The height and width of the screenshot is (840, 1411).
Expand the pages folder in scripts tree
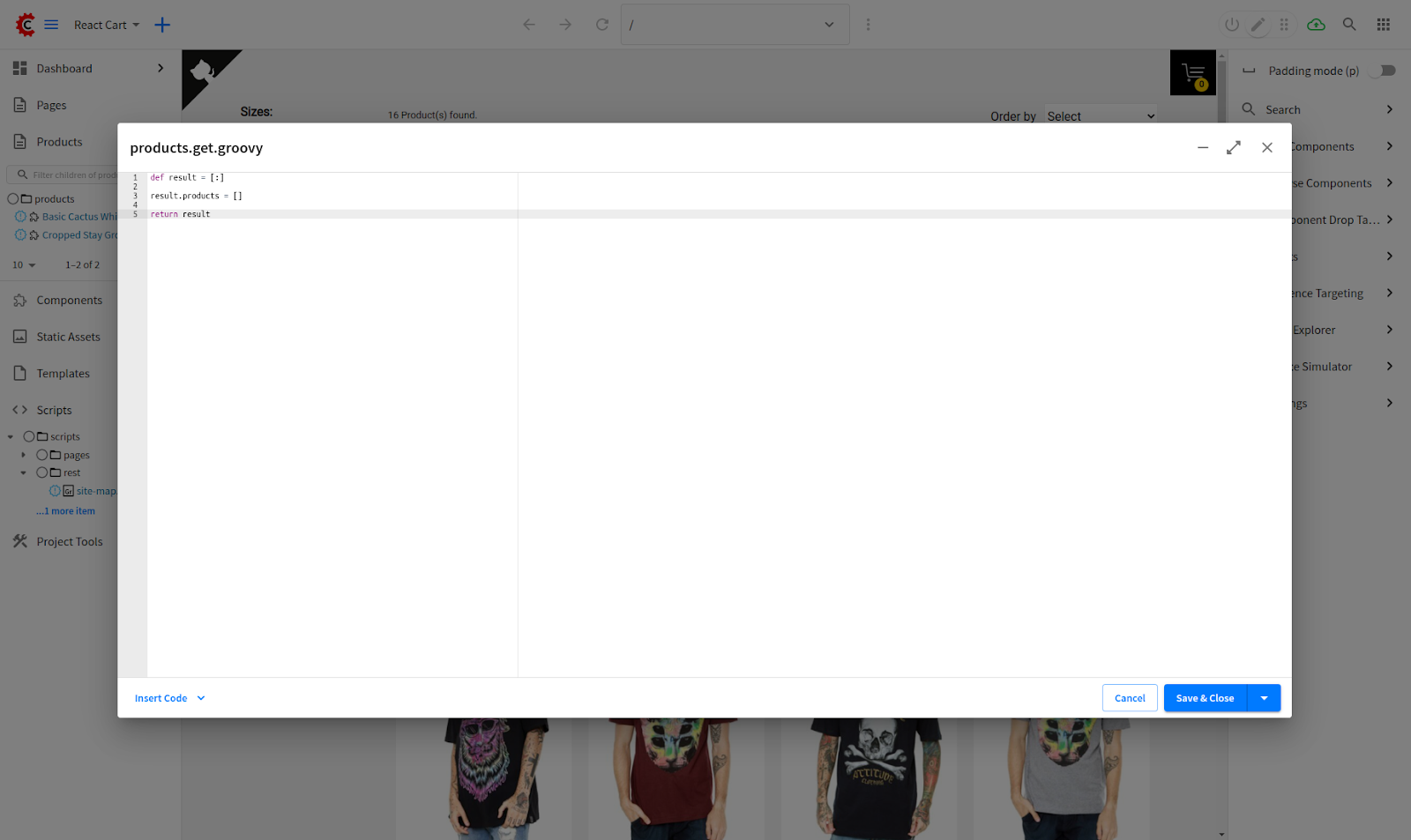pyautogui.click(x=24, y=455)
